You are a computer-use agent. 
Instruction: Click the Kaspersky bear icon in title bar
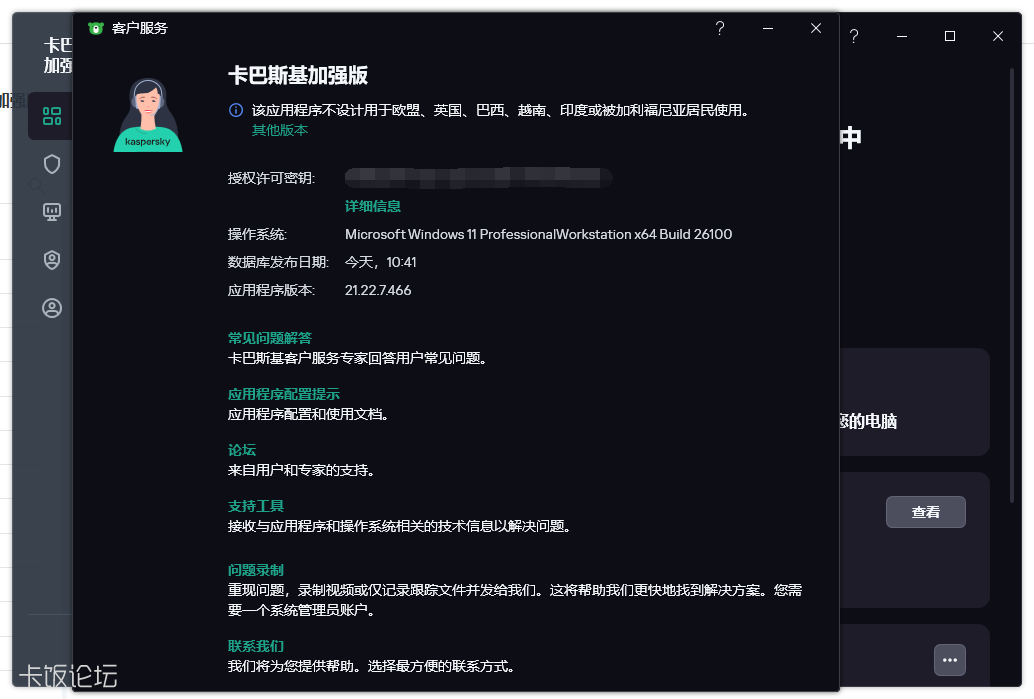tap(96, 28)
